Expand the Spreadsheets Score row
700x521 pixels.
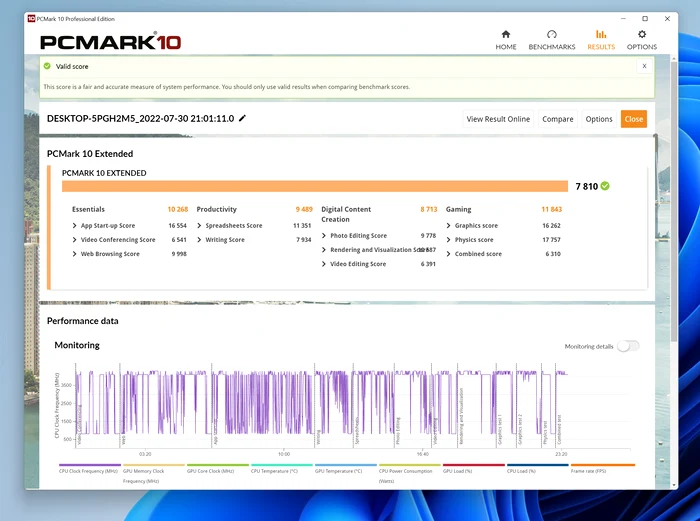(x=201, y=226)
